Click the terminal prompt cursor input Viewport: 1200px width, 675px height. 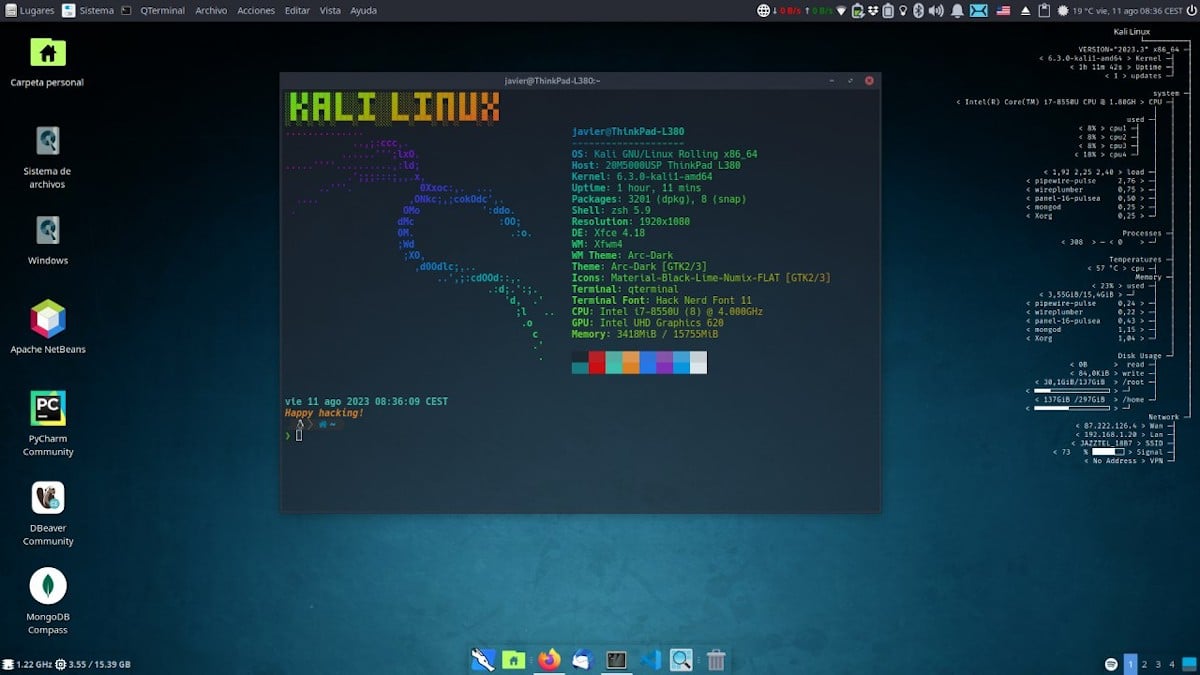[x=298, y=435]
